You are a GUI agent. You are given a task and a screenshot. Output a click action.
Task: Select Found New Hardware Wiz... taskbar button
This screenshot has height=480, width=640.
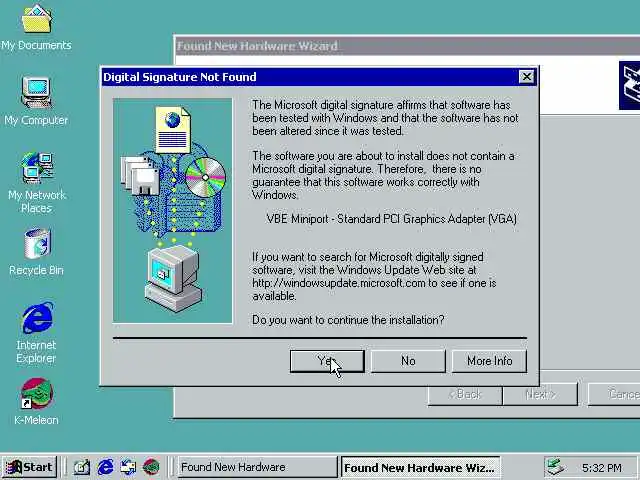pyautogui.click(x=420, y=467)
